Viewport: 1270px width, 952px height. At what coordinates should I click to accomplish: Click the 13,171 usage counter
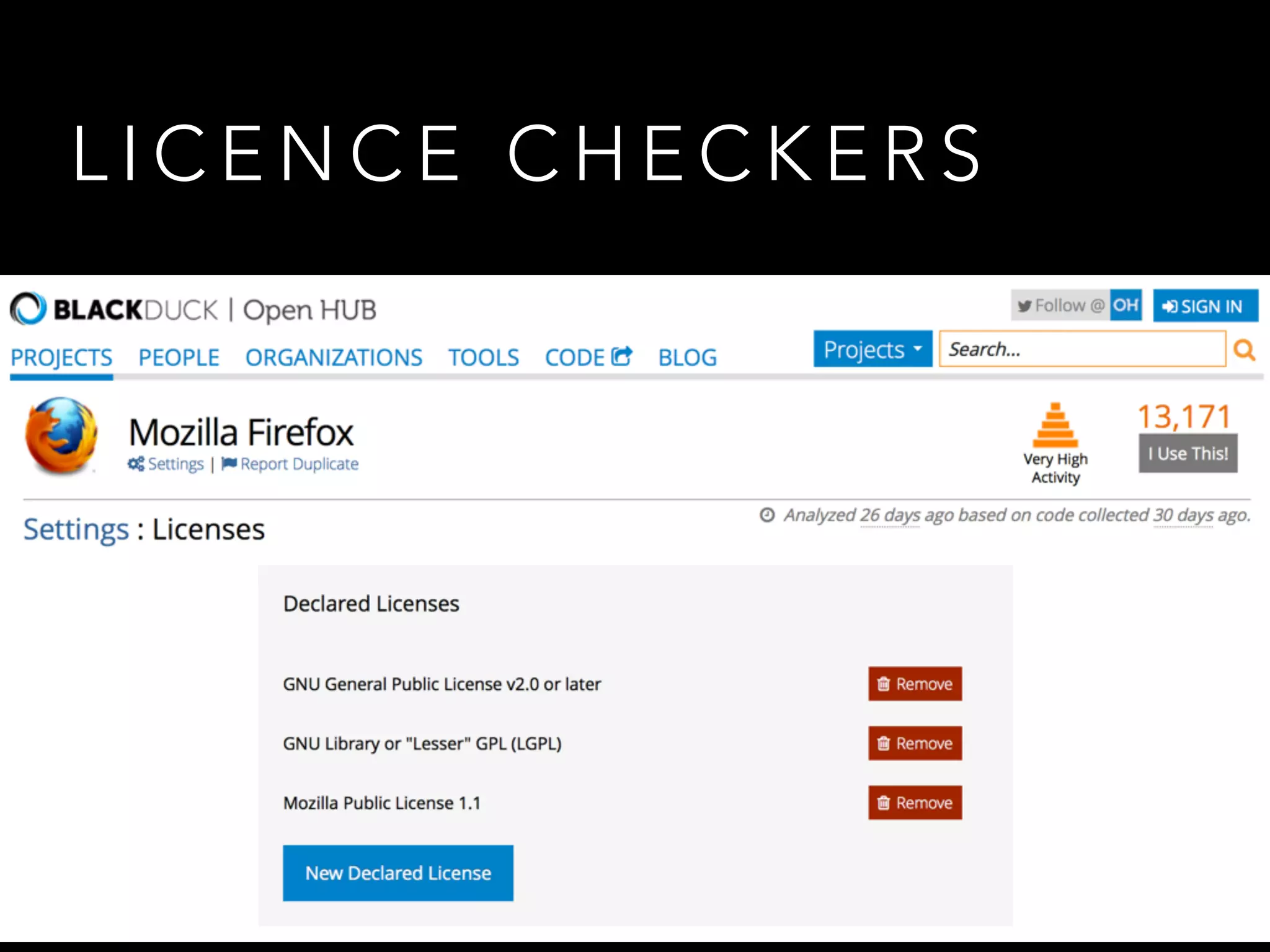click(1184, 415)
